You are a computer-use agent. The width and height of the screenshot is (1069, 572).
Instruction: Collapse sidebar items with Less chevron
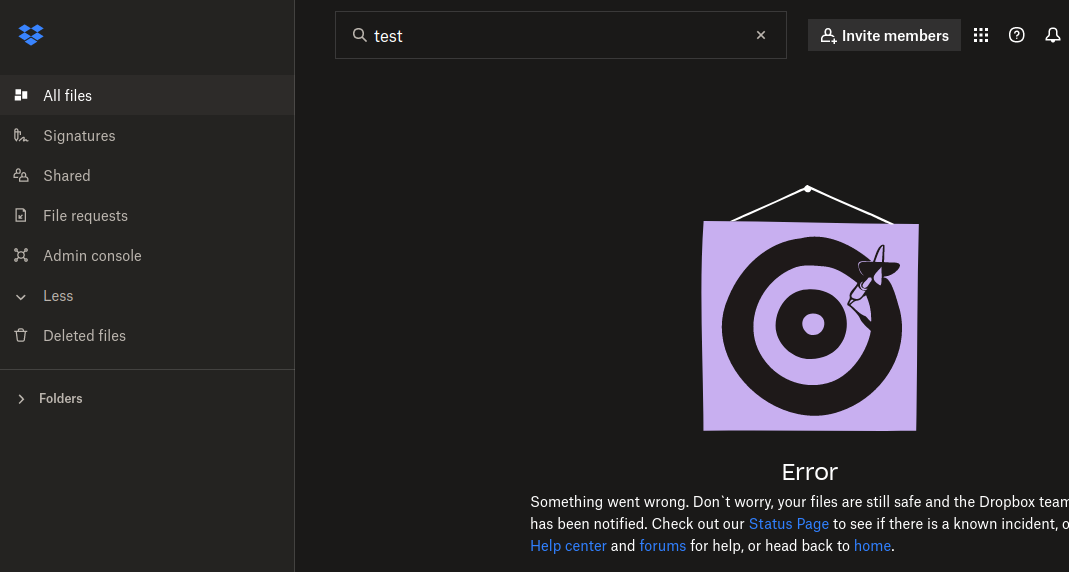[21, 296]
